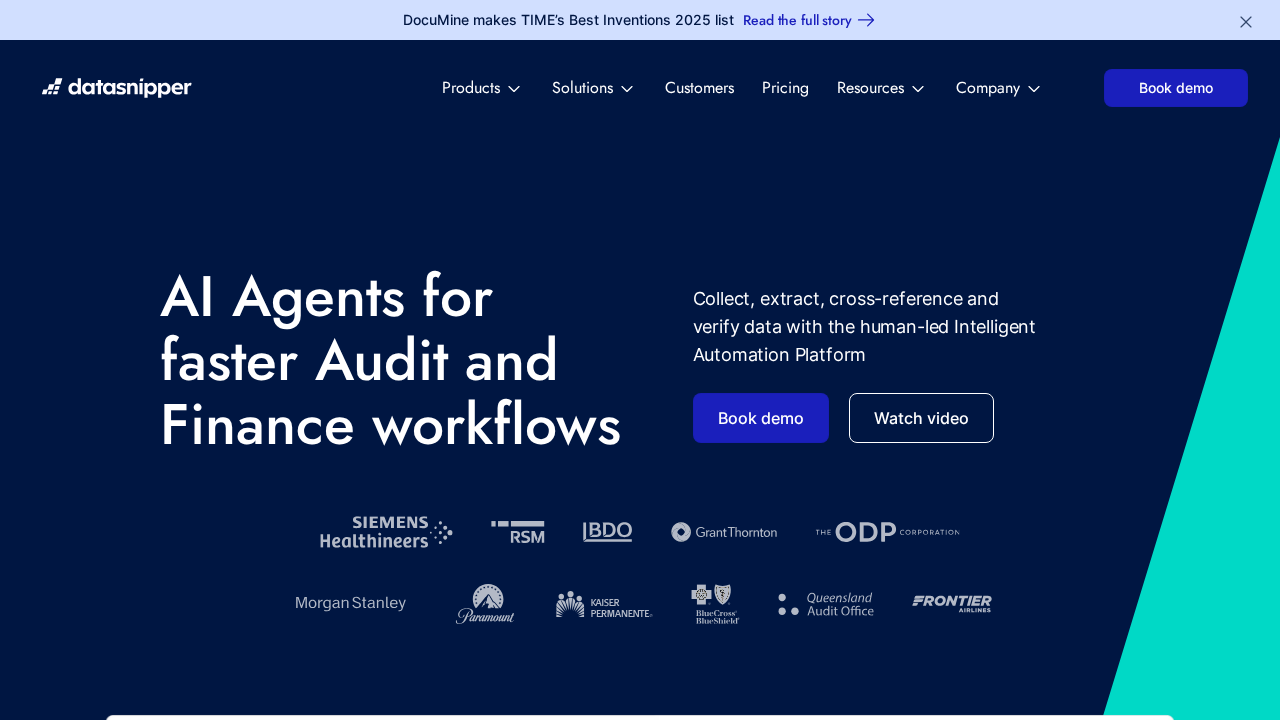Expand the Resources dropdown
Screen dimensions: 1280x720
880,88
